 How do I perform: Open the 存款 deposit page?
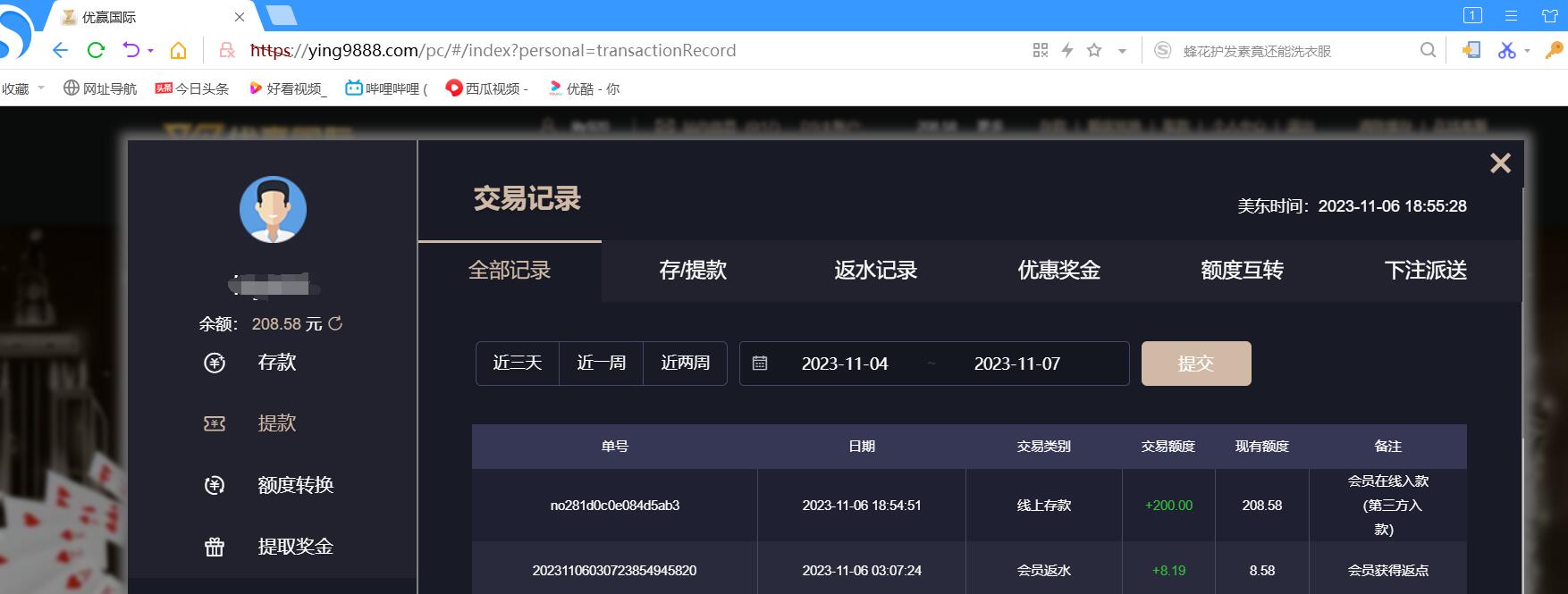tap(276, 363)
